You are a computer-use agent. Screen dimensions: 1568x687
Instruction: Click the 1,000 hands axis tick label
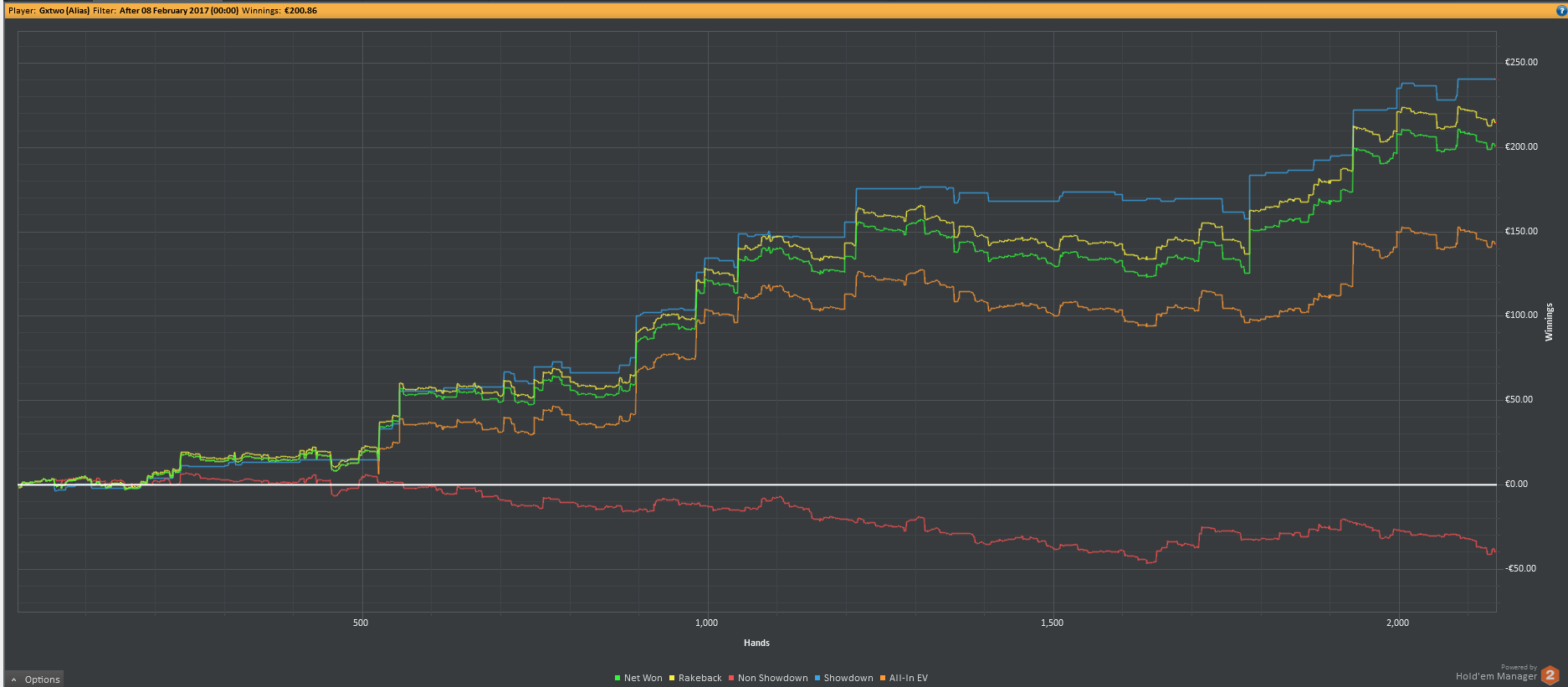pos(707,623)
